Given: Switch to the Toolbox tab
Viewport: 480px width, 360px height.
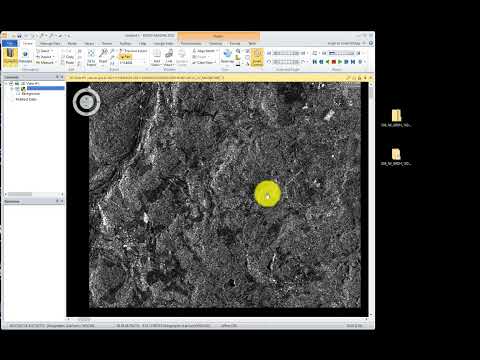Looking at the screenshot, I should pyautogui.click(x=125, y=43).
